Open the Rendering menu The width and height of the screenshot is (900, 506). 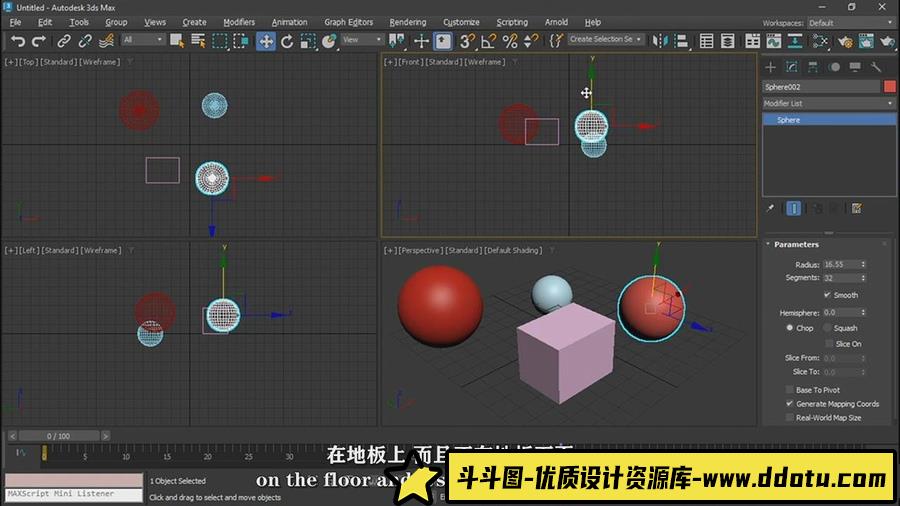408,22
